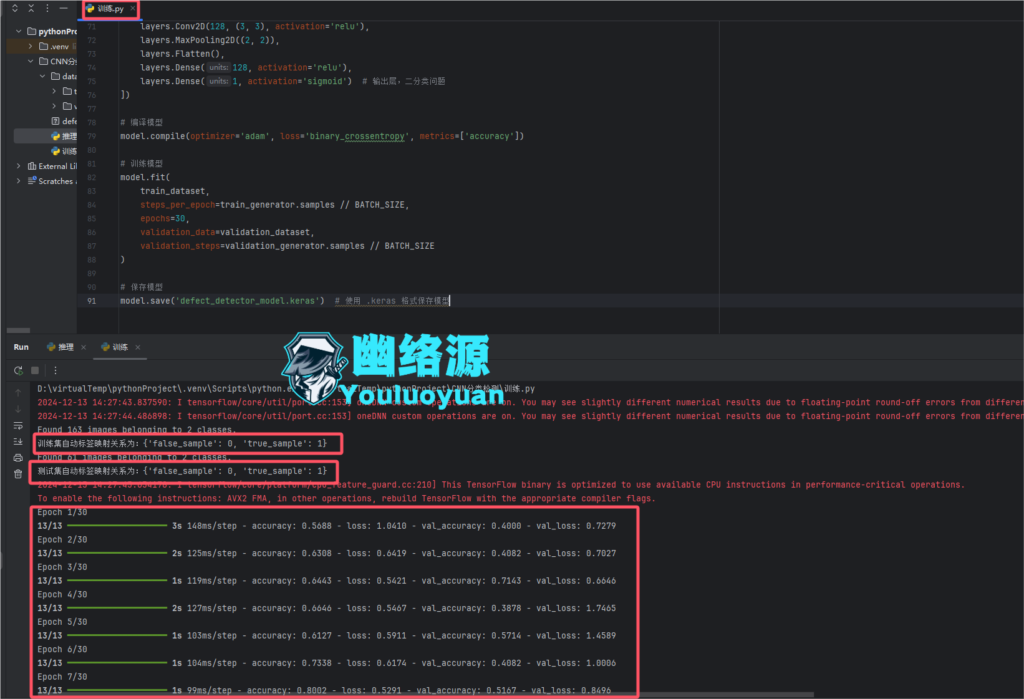Toggle soft-wrap in console
This screenshot has width=1024, height=699.
pos(18,426)
